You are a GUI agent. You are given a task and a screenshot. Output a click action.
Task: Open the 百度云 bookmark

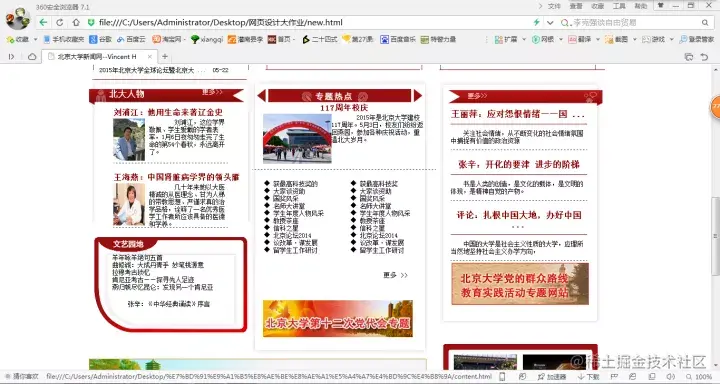point(131,40)
